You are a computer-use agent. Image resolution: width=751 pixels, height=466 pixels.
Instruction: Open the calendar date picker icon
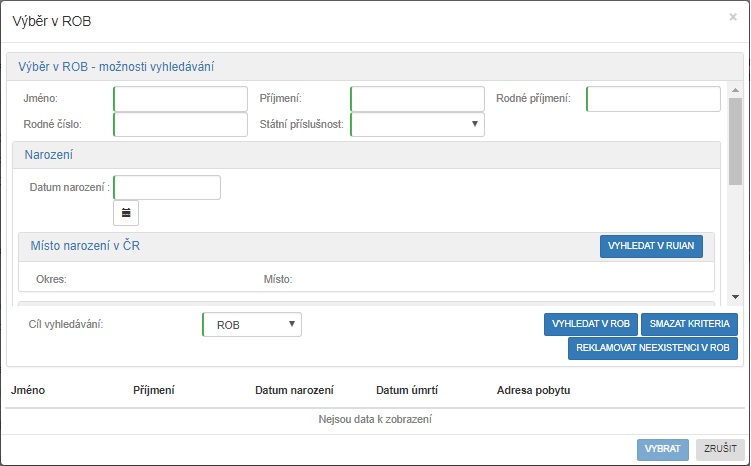pyautogui.click(x=126, y=213)
